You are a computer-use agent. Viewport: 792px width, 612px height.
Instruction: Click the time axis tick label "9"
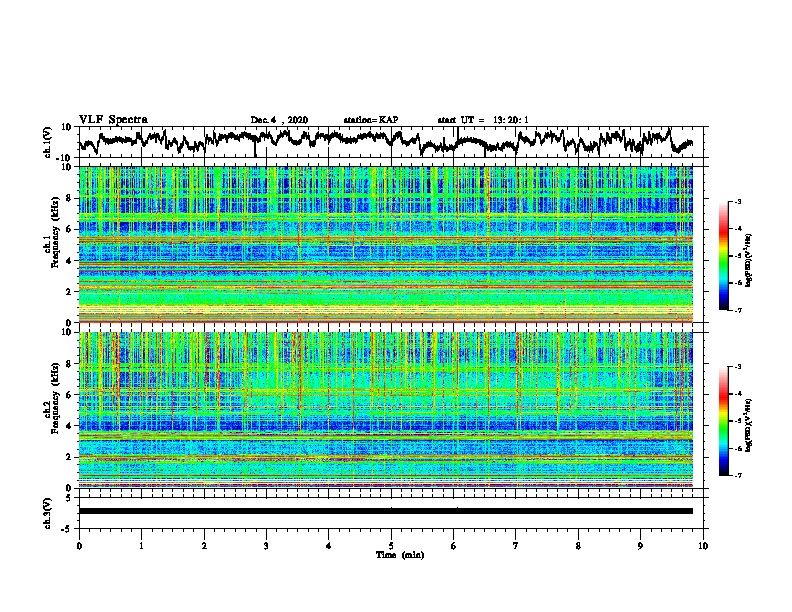point(640,546)
